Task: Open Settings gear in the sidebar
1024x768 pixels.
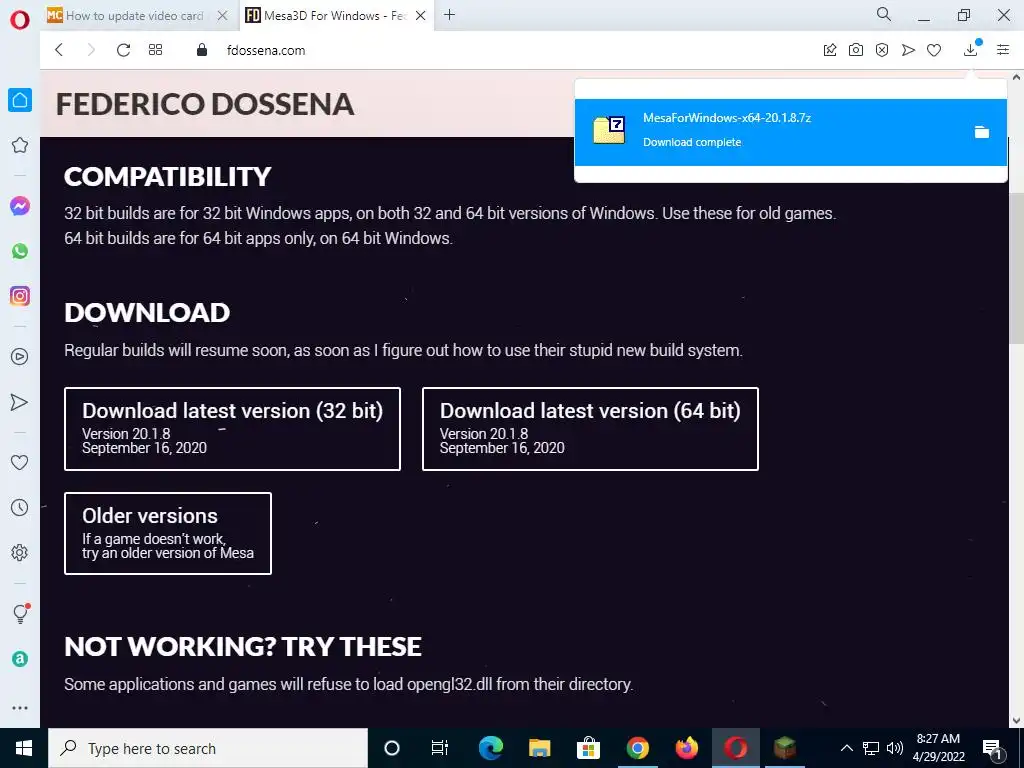Action: pyautogui.click(x=20, y=552)
